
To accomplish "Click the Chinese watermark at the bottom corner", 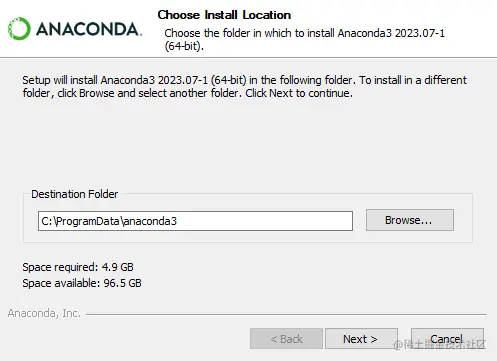I will (439, 345).
